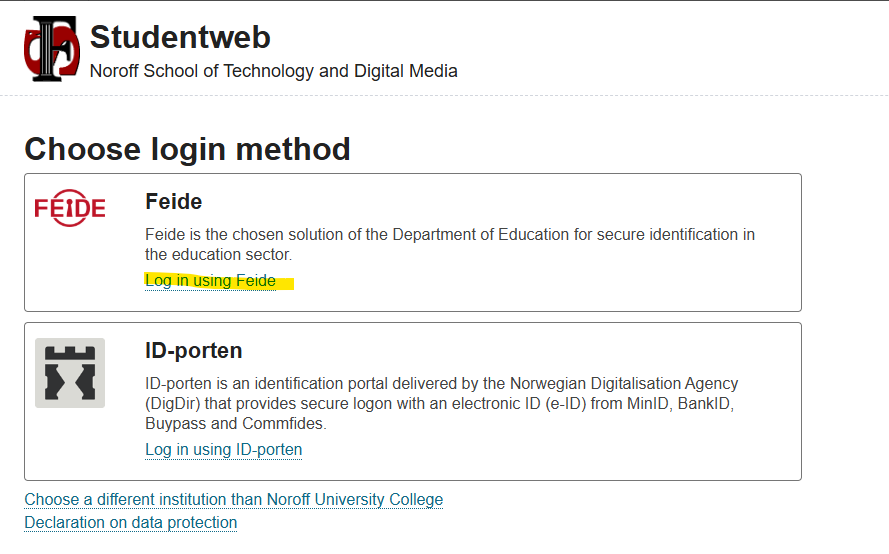Click the ID-porten description paragraph
Screen dimensions: 889x554
click(x=441, y=403)
